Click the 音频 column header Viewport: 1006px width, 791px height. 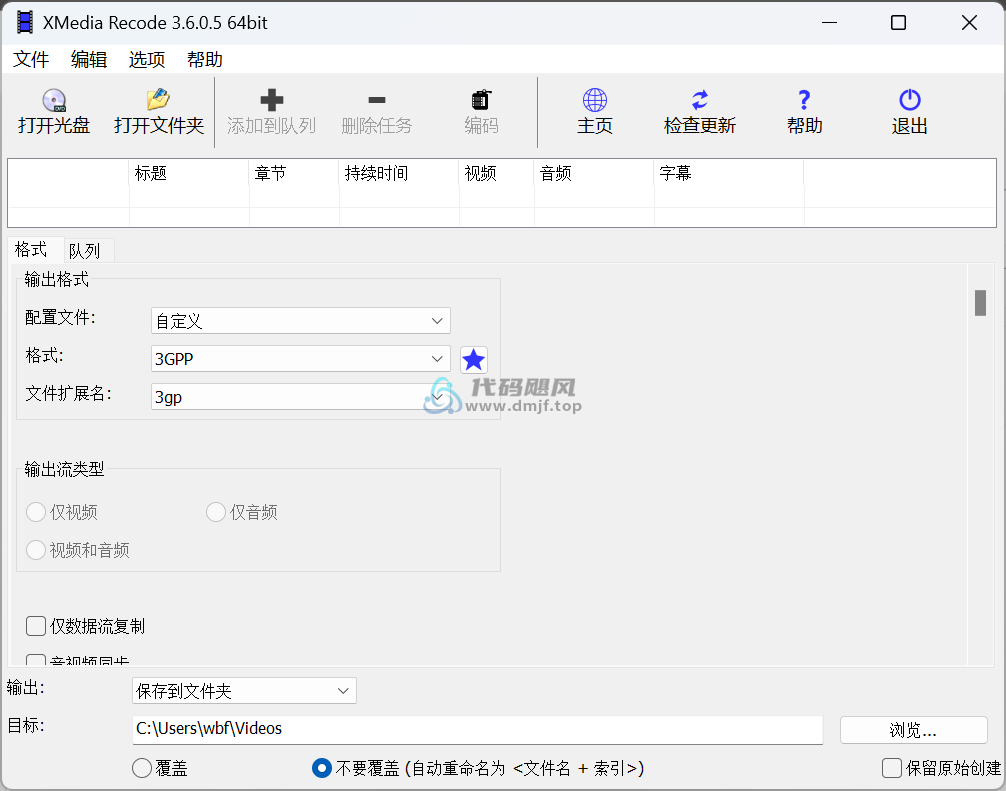tap(594, 174)
